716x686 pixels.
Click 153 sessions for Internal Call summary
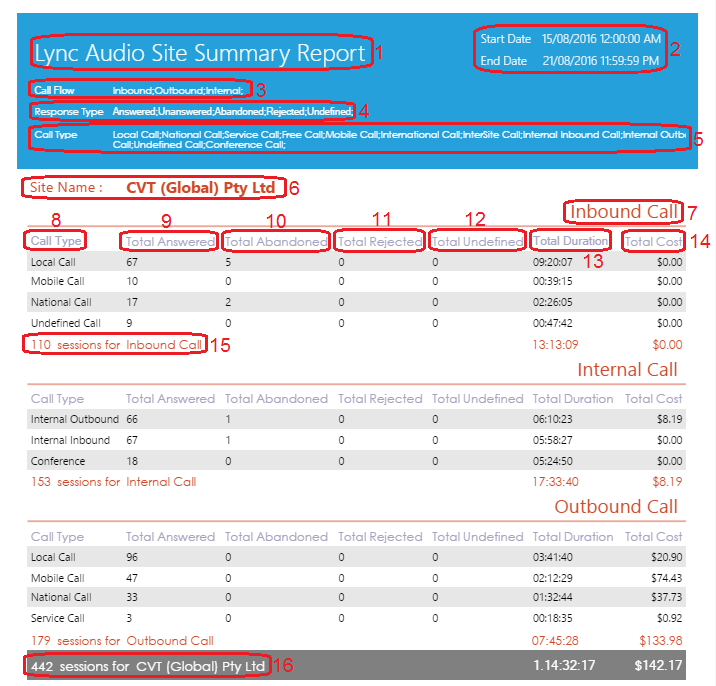click(114, 482)
